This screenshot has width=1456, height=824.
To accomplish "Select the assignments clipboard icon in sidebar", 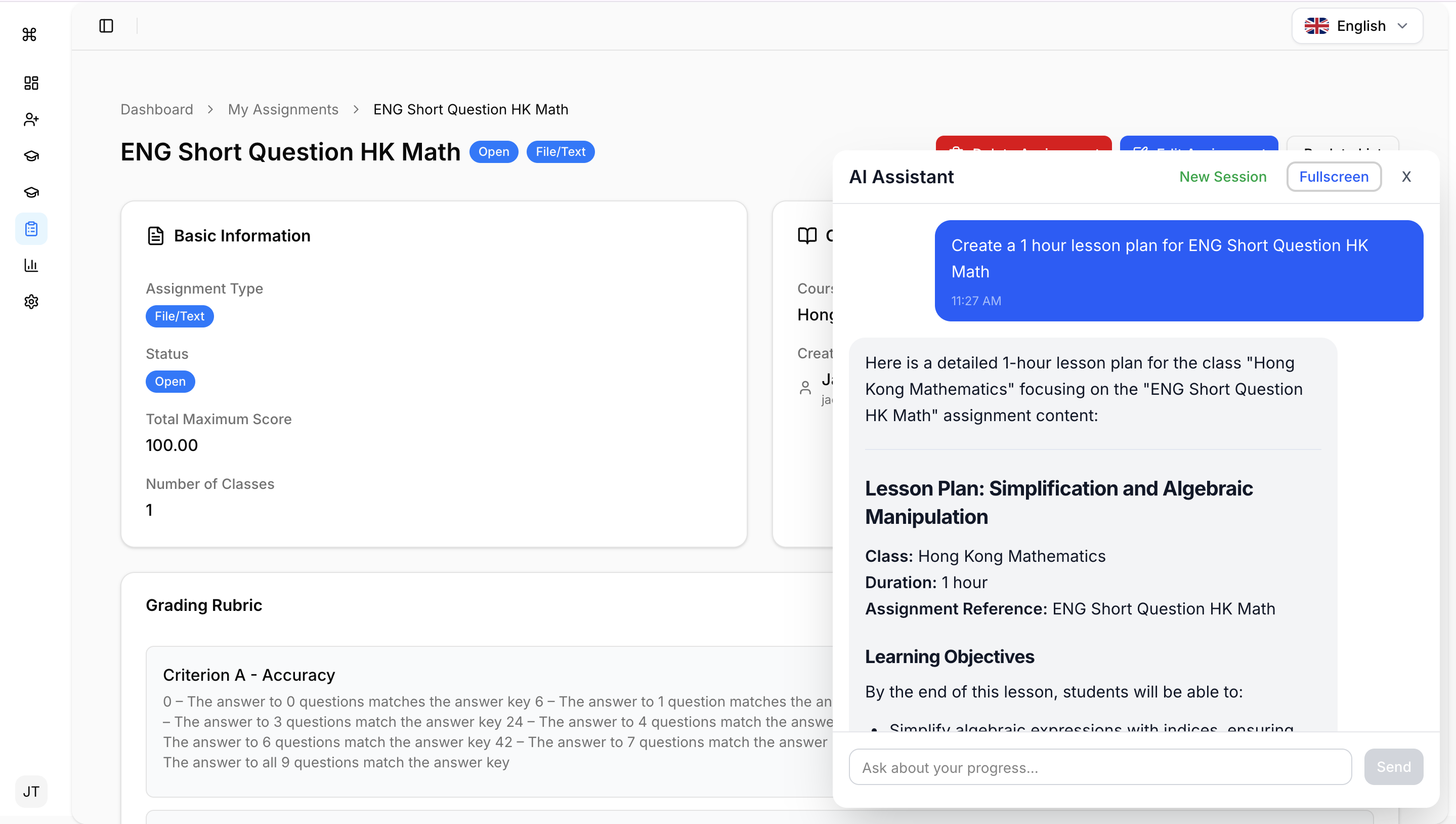I will pos(31,229).
